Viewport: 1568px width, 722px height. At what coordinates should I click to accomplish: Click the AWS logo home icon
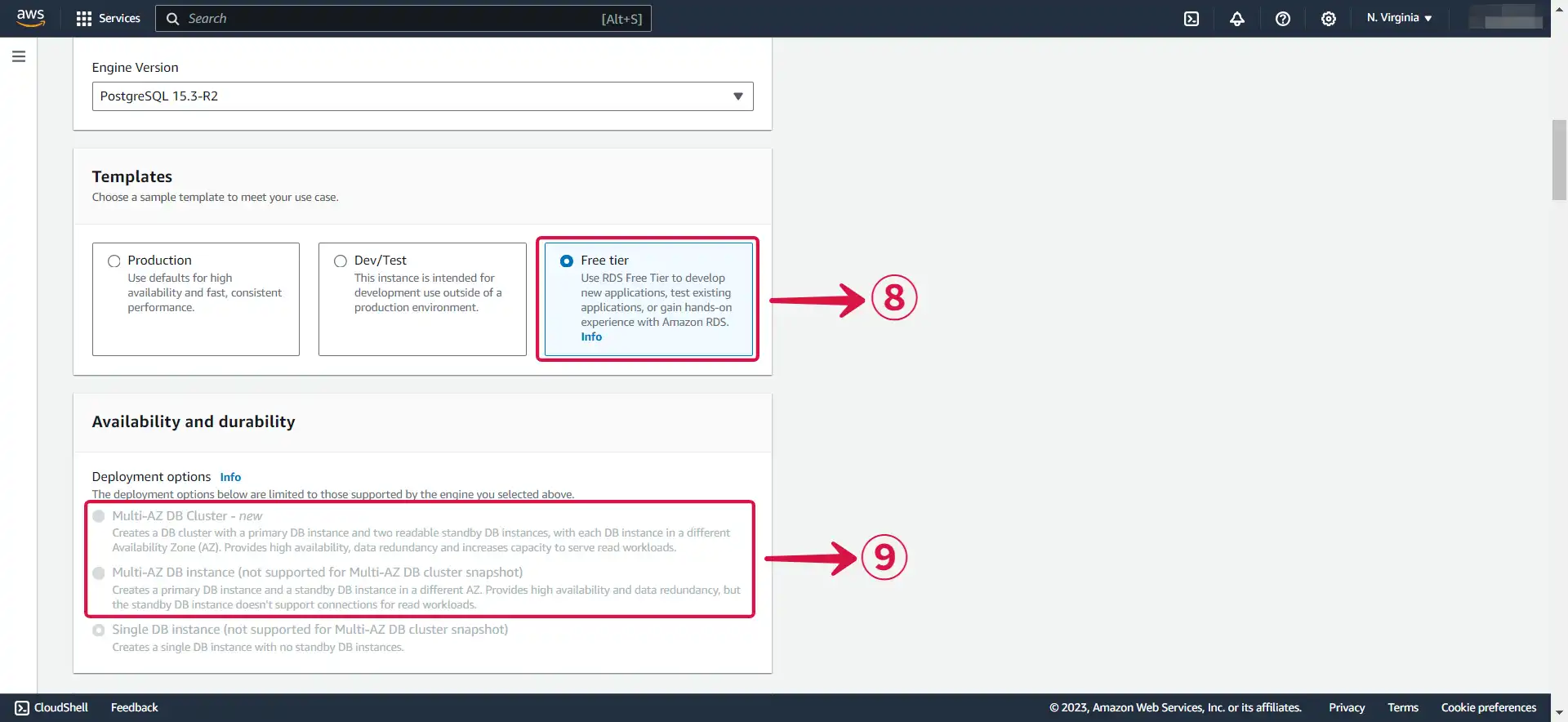point(30,18)
